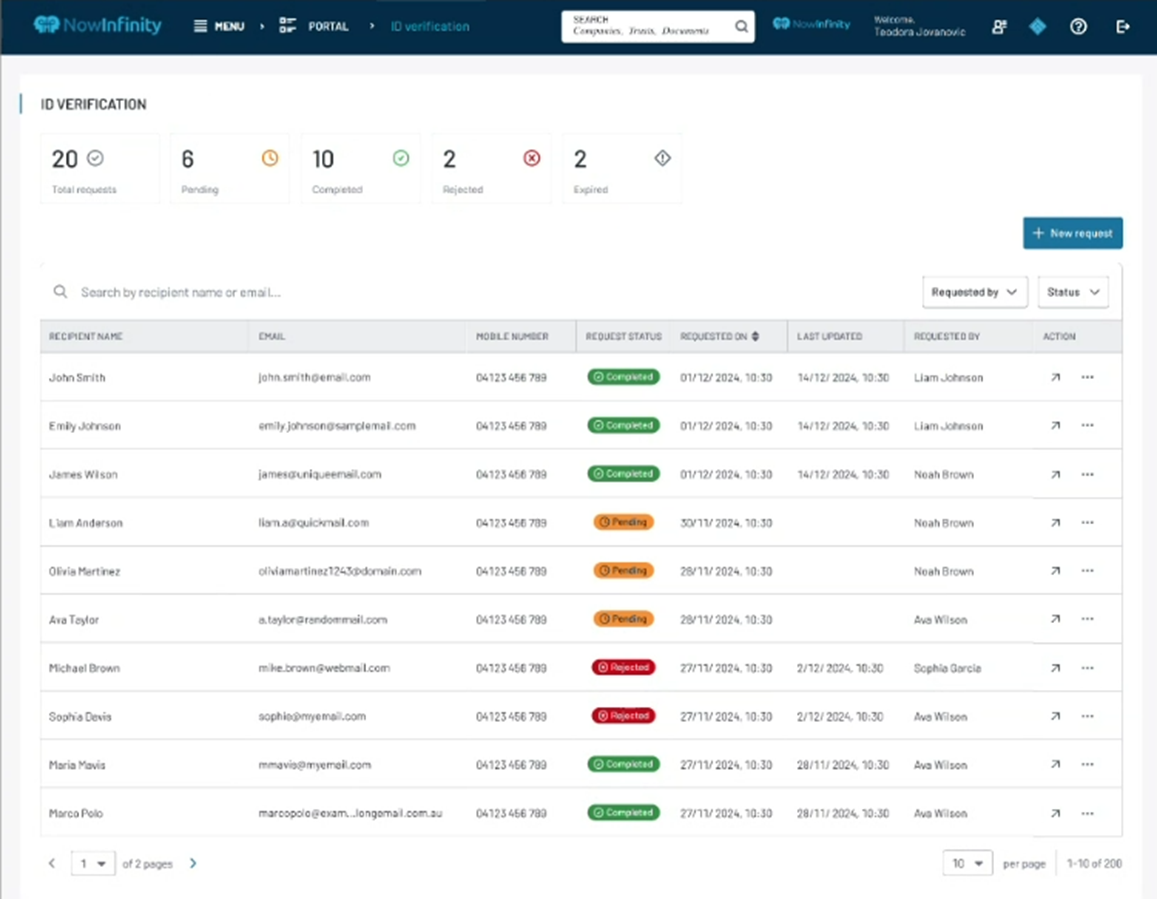The image size is (1157, 899).
Task: Click the magnifier icon in global search
Action: pos(741,27)
